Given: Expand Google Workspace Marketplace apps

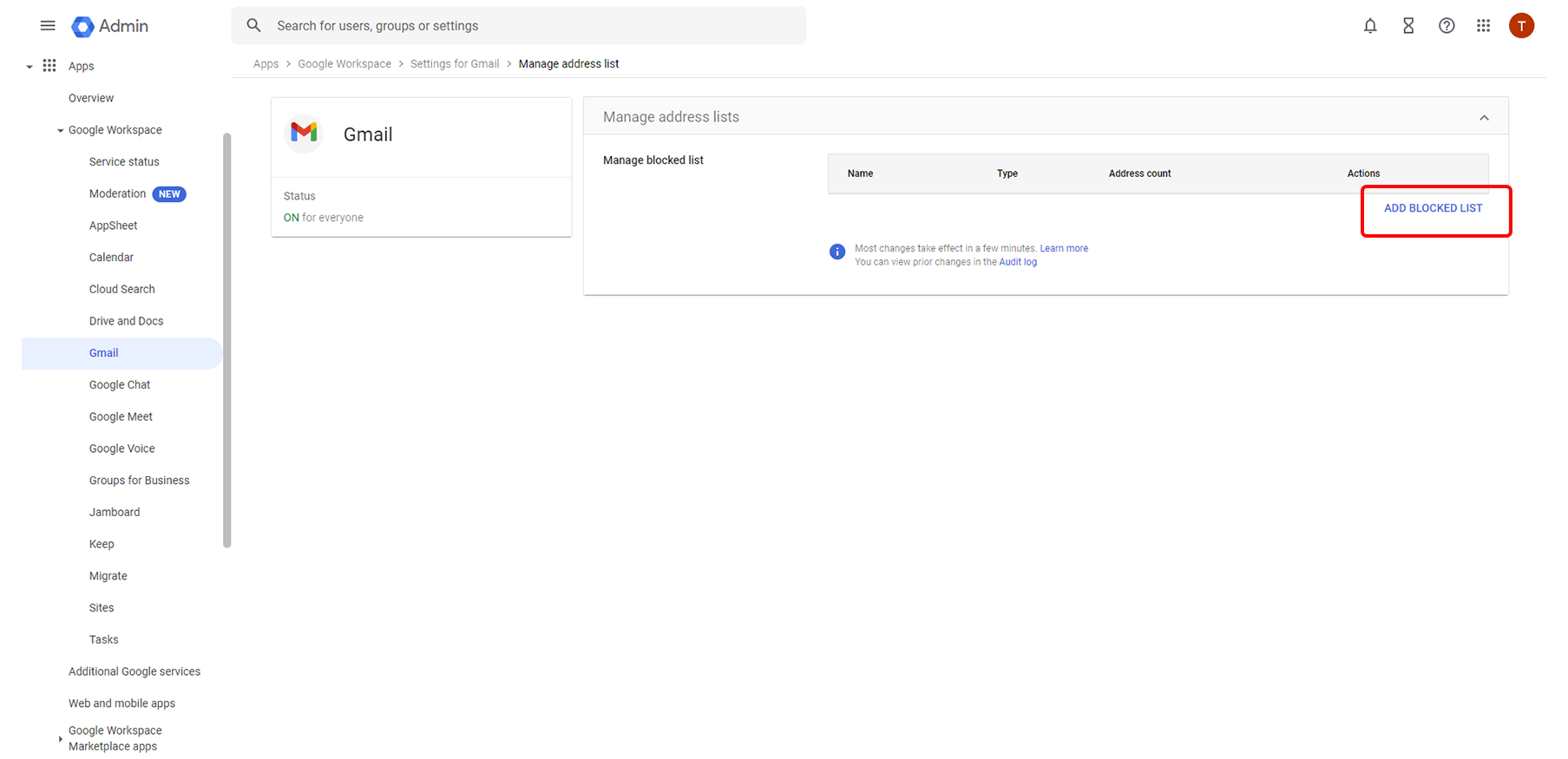Looking at the screenshot, I should pyautogui.click(x=60, y=739).
